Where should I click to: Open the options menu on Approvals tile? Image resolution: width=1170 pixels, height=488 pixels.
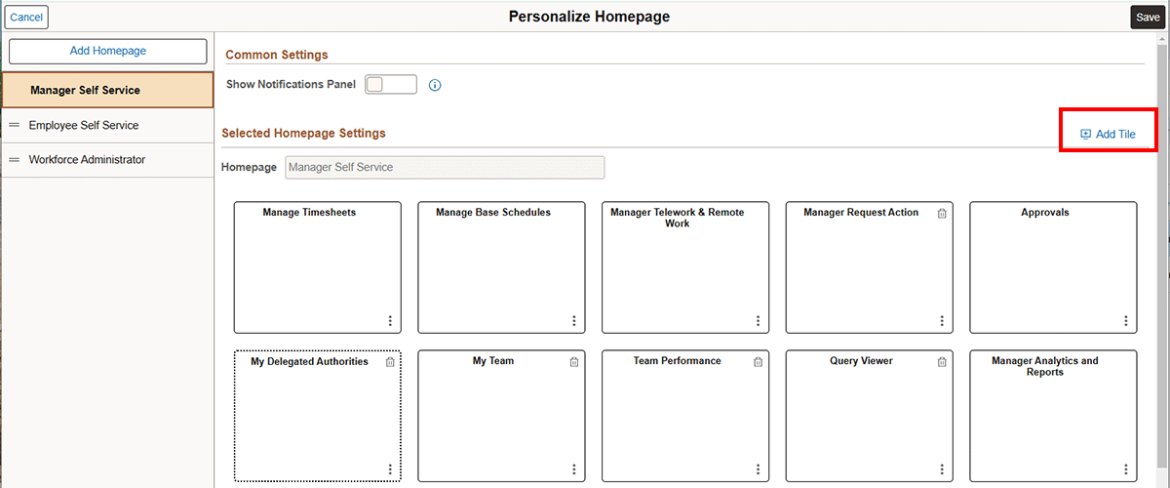[x=1126, y=321]
